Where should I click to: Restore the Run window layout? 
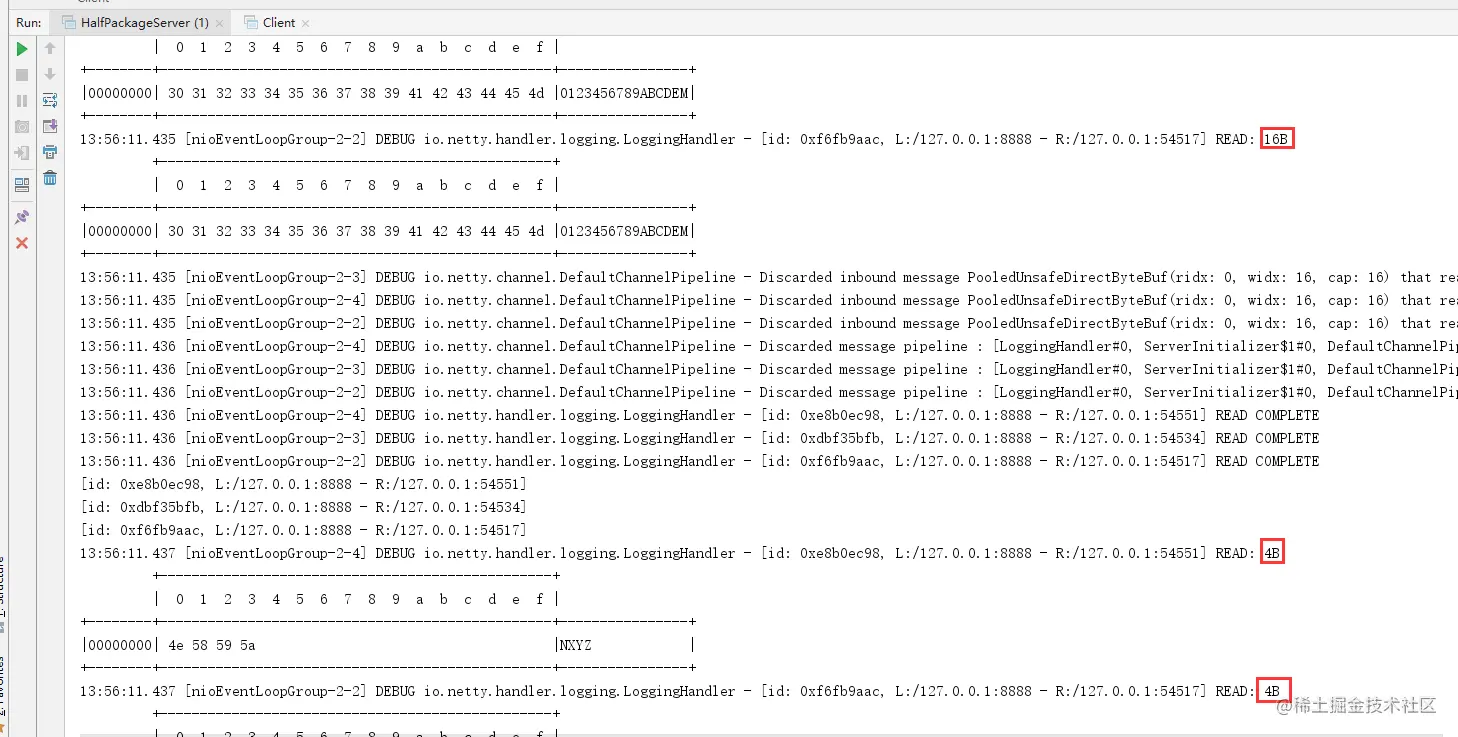22,185
